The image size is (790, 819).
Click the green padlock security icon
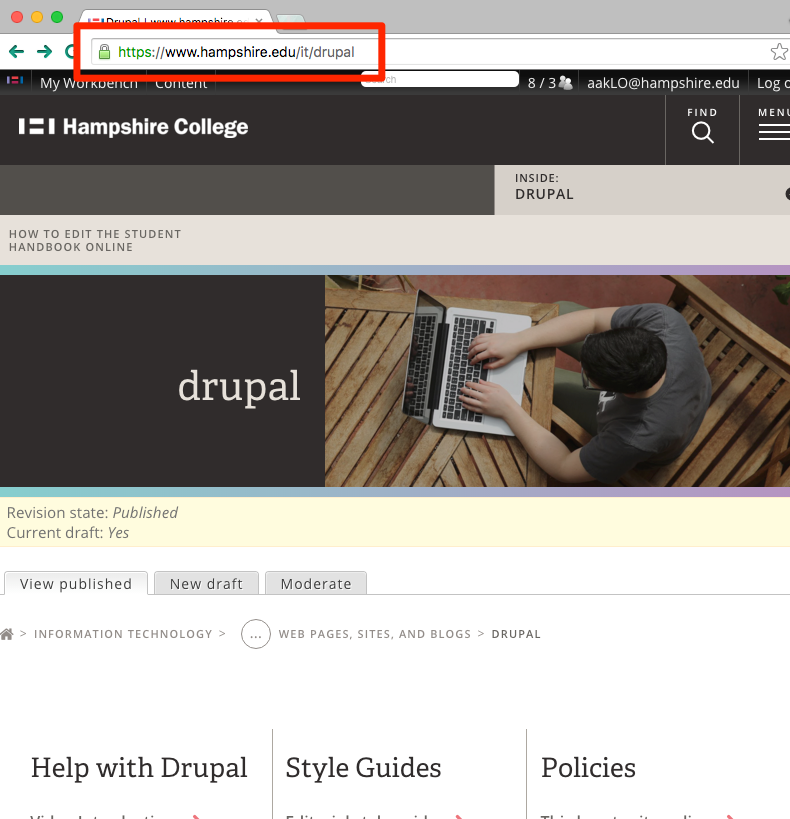pos(104,52)
